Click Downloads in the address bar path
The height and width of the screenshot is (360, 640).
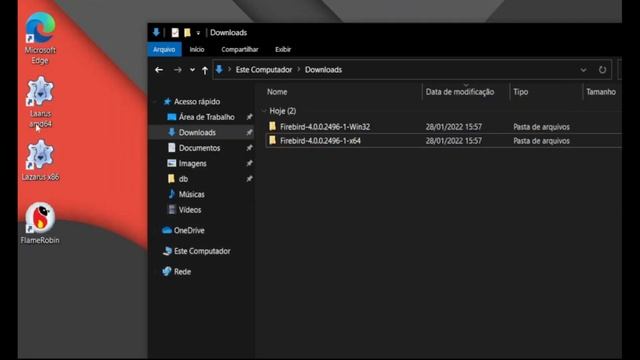(x=323, y=70)
